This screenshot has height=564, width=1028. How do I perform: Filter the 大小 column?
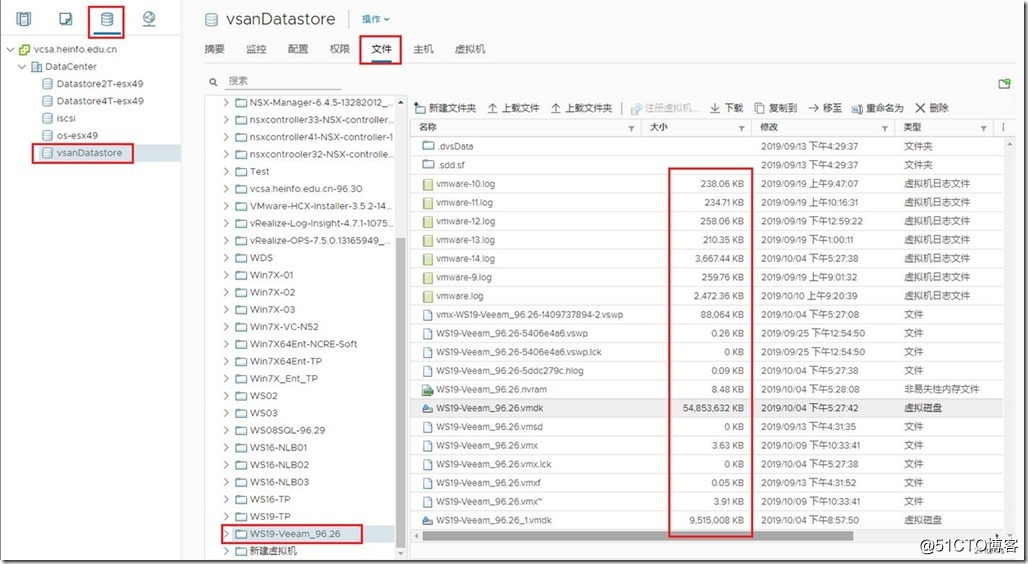741,128
